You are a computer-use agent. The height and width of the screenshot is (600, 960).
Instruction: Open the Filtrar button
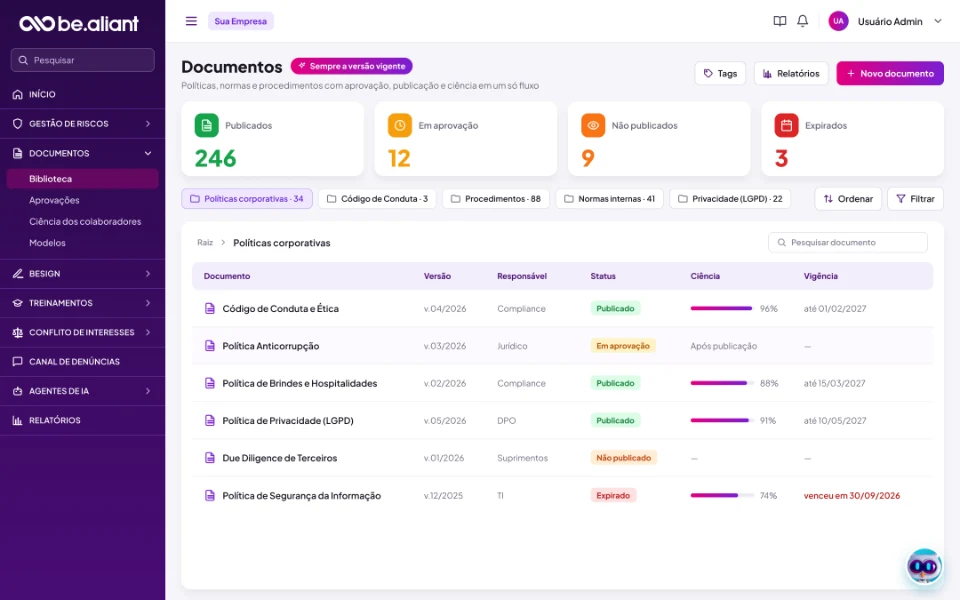tap(915, 198)
